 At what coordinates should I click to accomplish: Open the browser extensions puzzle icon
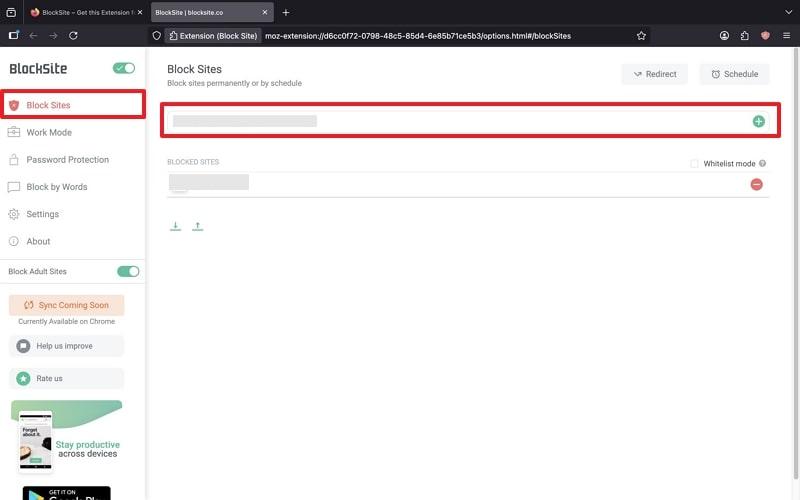point(745,35)
